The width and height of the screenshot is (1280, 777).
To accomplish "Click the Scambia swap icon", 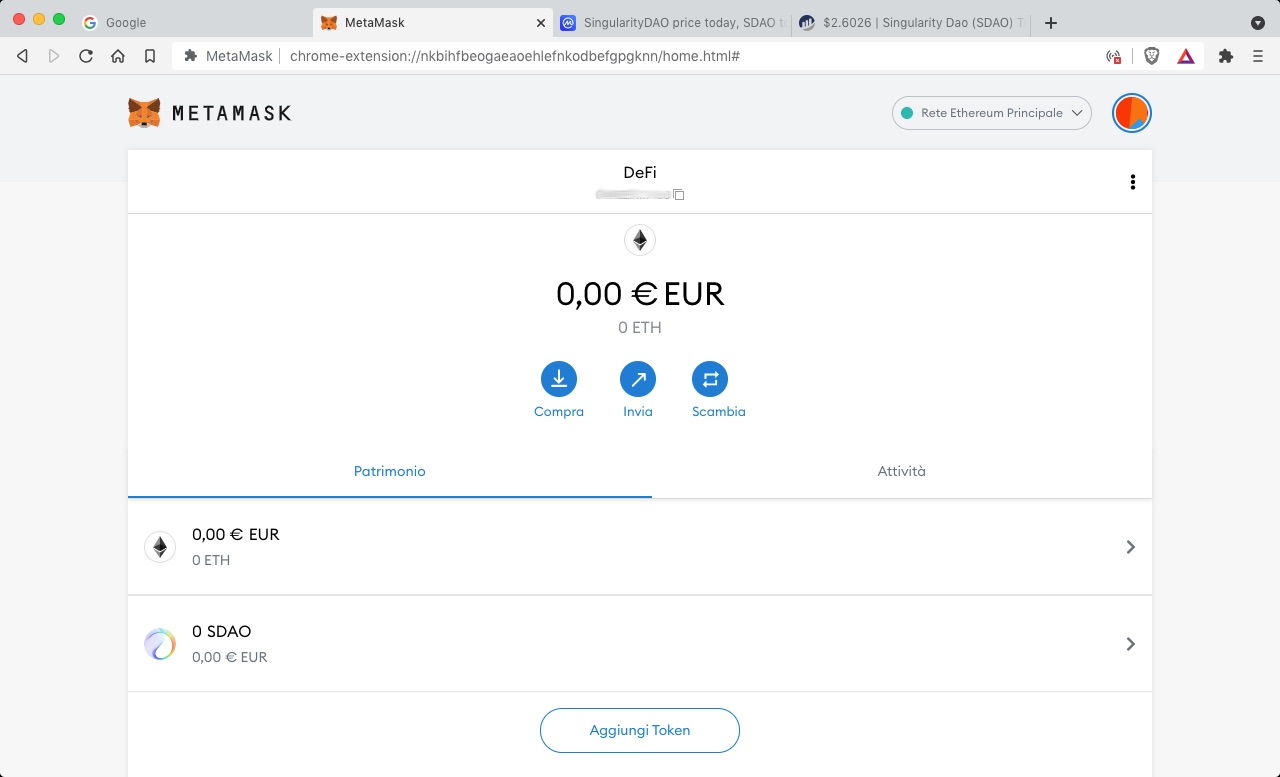I will tap(710, 379).
